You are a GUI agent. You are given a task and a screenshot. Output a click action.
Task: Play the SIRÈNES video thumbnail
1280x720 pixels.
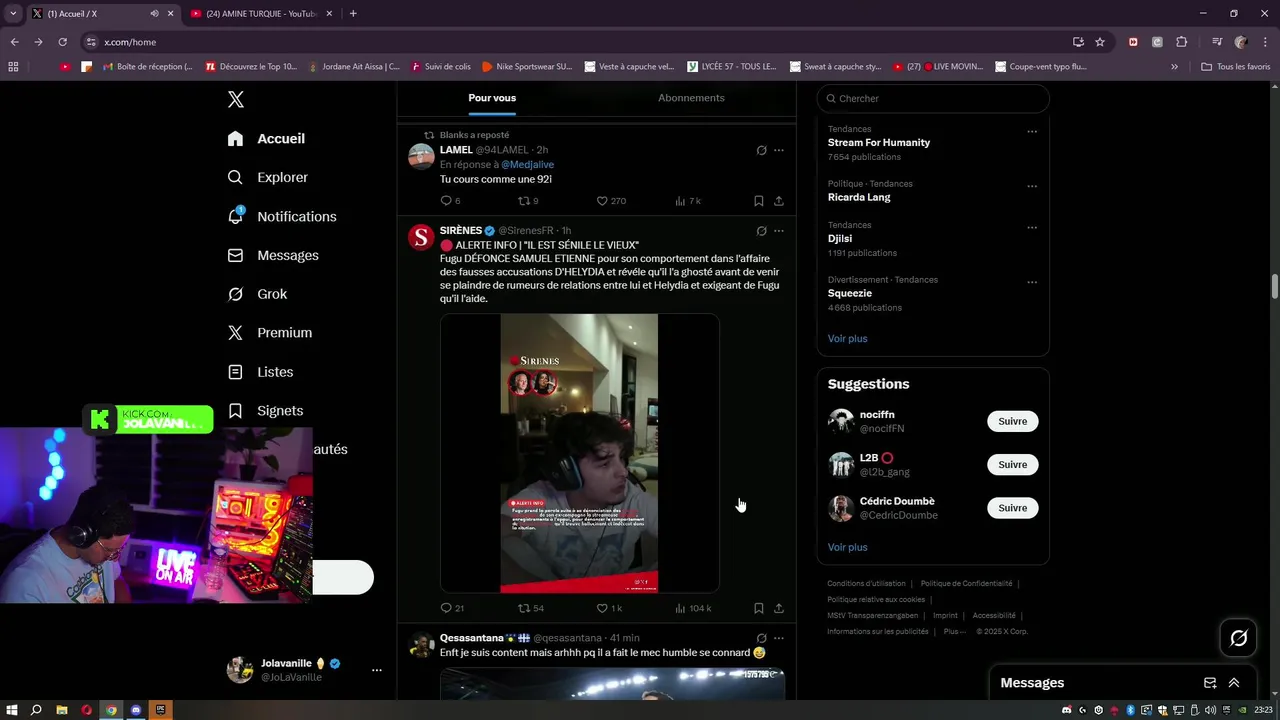pyautogui.click(x=579, y=453)
